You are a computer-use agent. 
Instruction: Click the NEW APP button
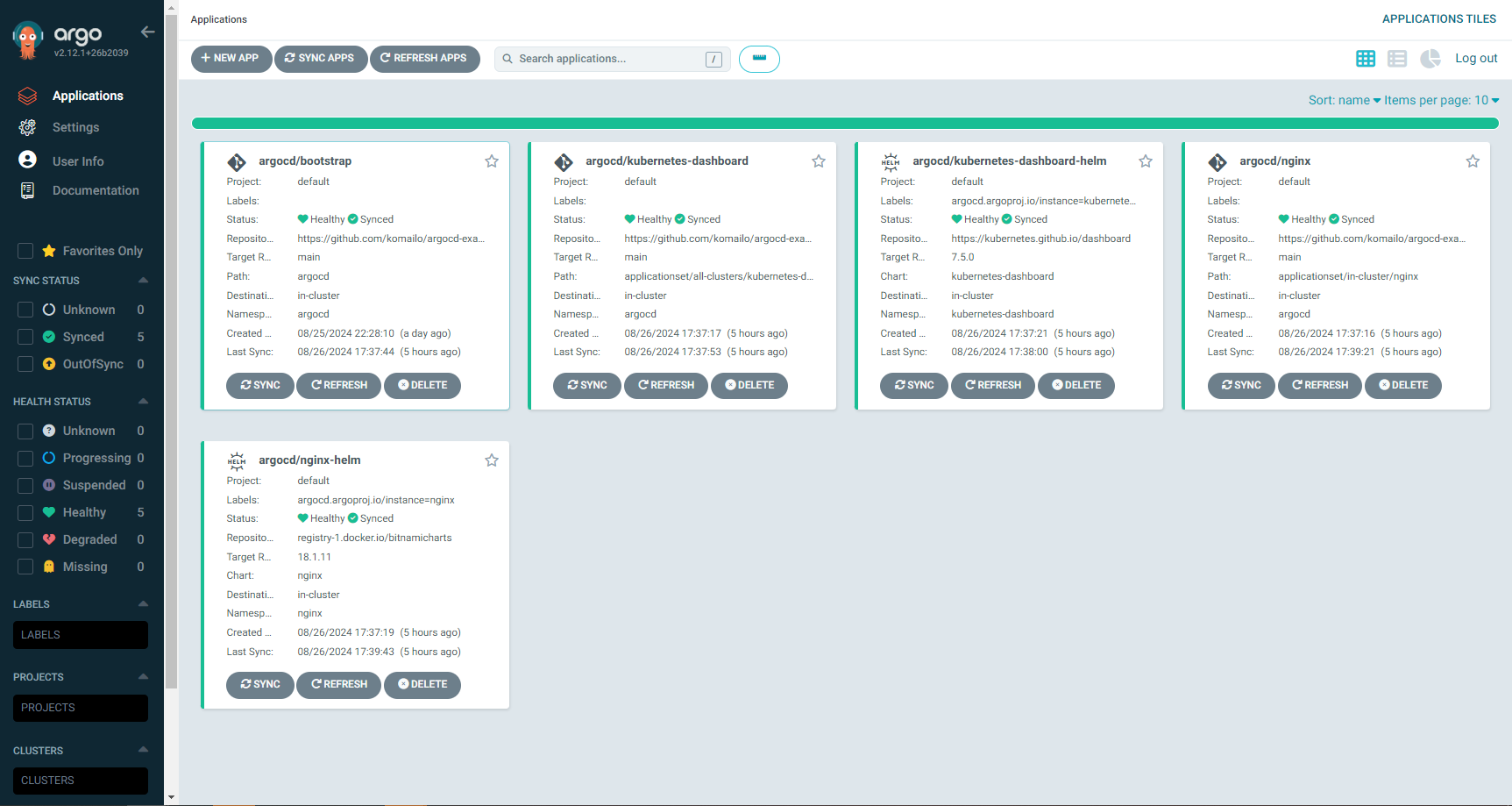tap(231, 59)
